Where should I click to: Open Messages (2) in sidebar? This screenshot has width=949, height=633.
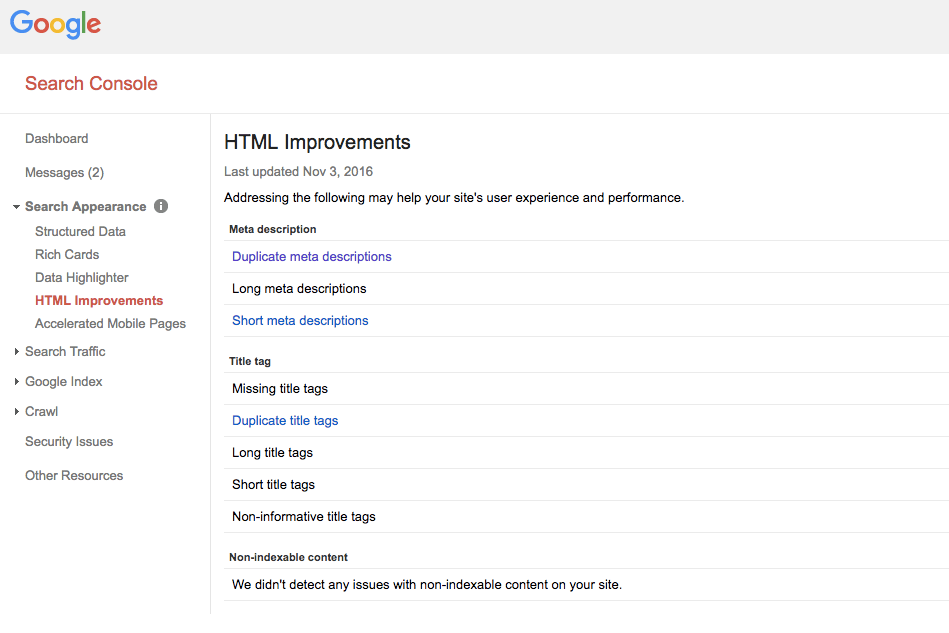tap(64, 173)
